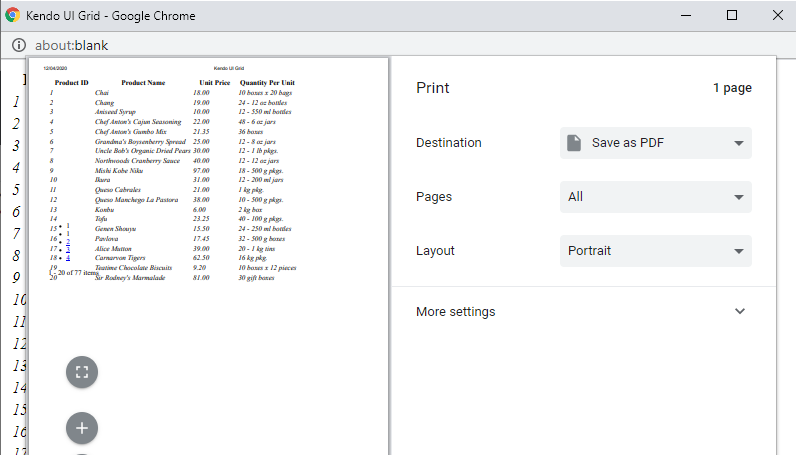Open the Pages dropdown set to All

[656, 197]
